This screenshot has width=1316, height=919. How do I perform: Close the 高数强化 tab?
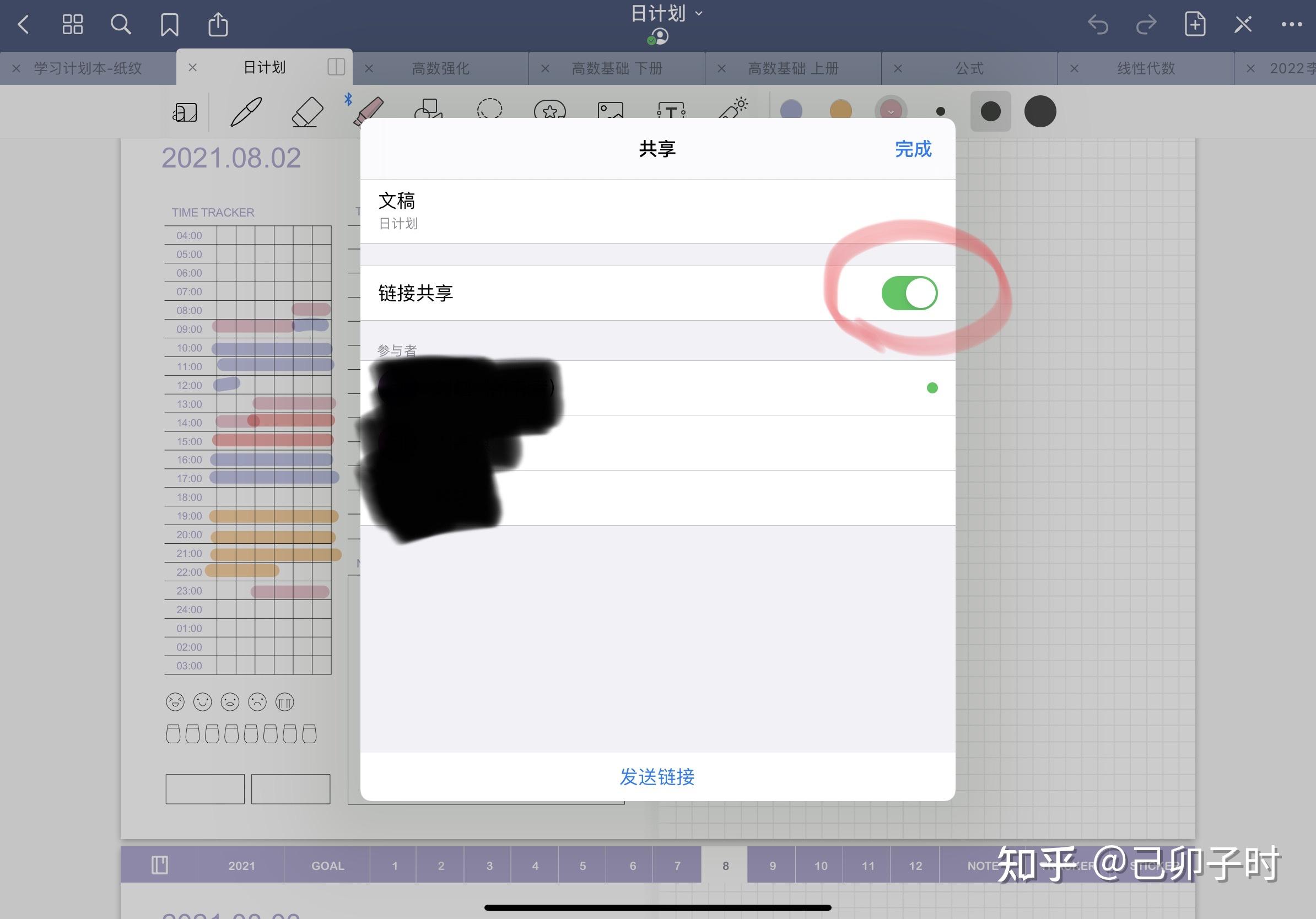click(369, 69)
